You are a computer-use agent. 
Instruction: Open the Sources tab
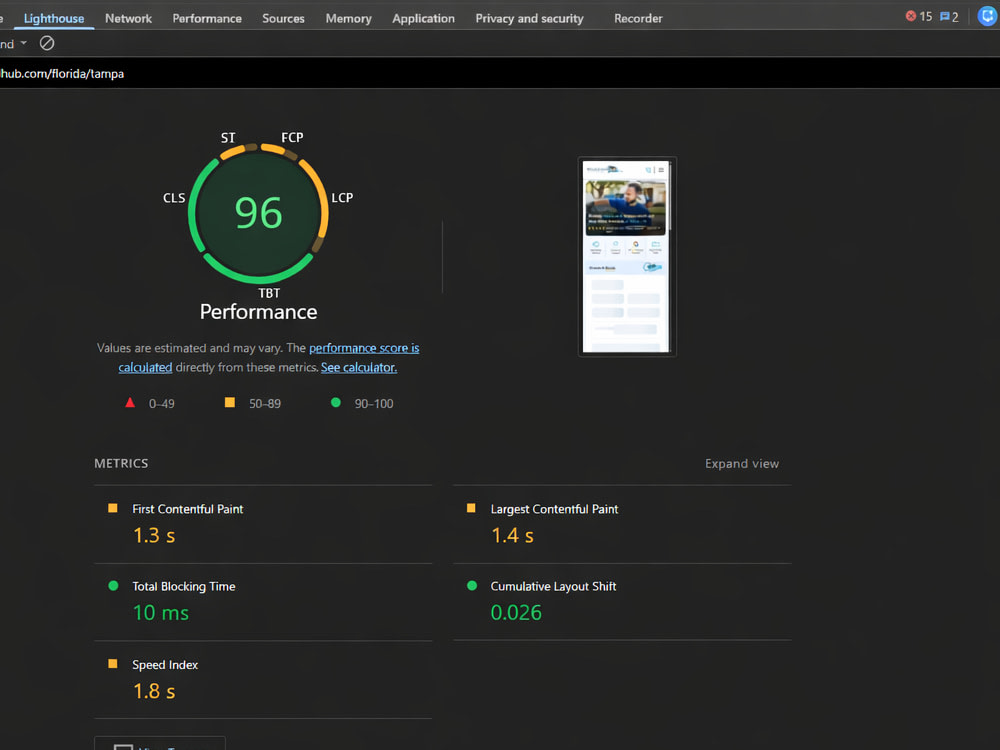pos(283,18)
